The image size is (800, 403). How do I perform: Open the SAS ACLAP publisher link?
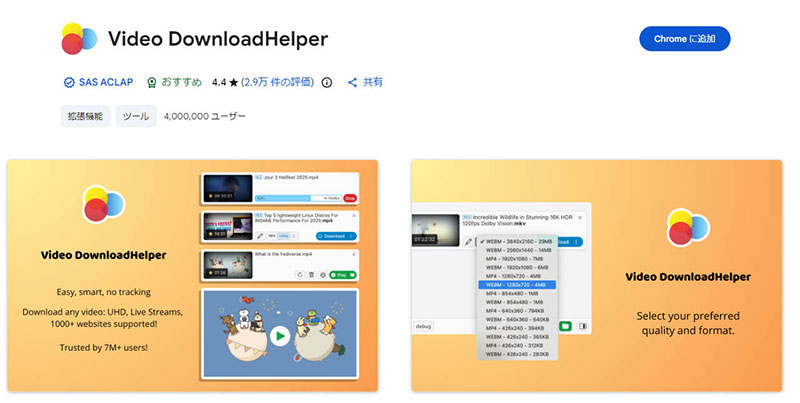click(106, 82)
